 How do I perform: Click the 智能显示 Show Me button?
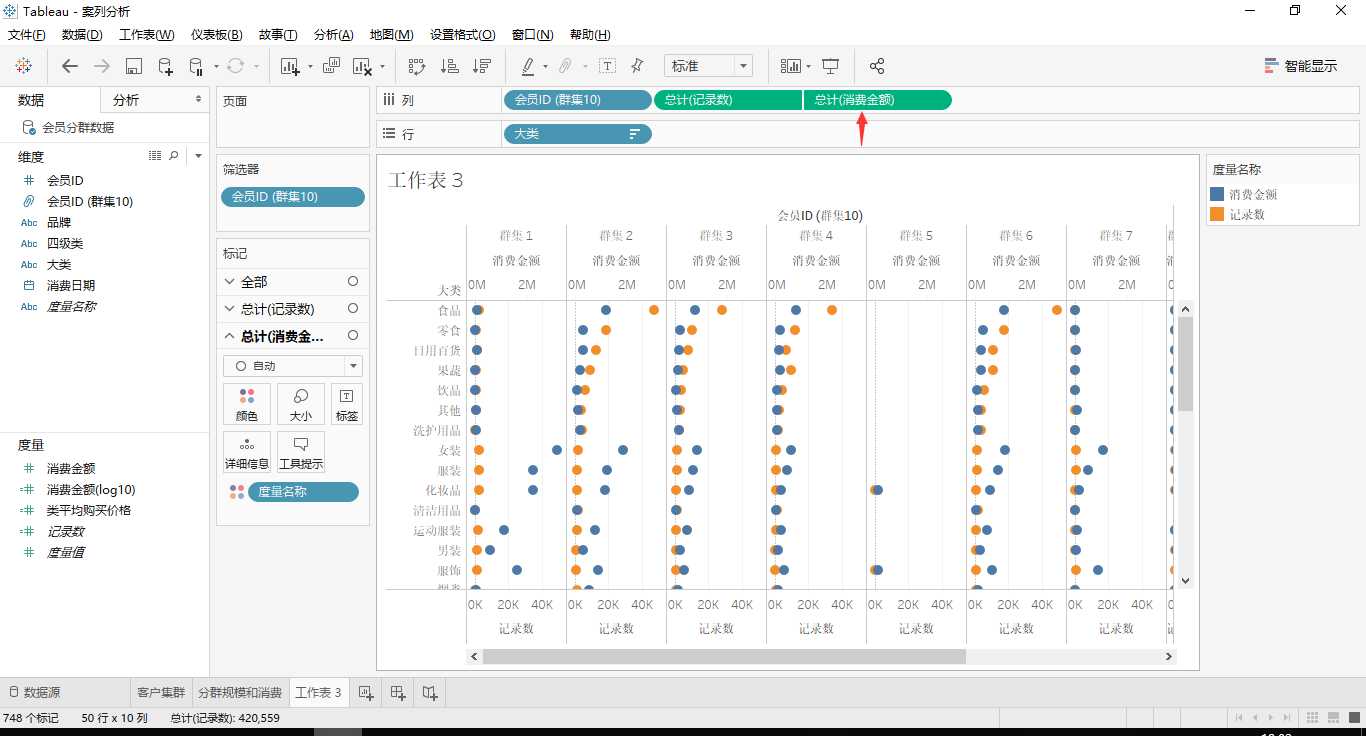click(1300, 66)
